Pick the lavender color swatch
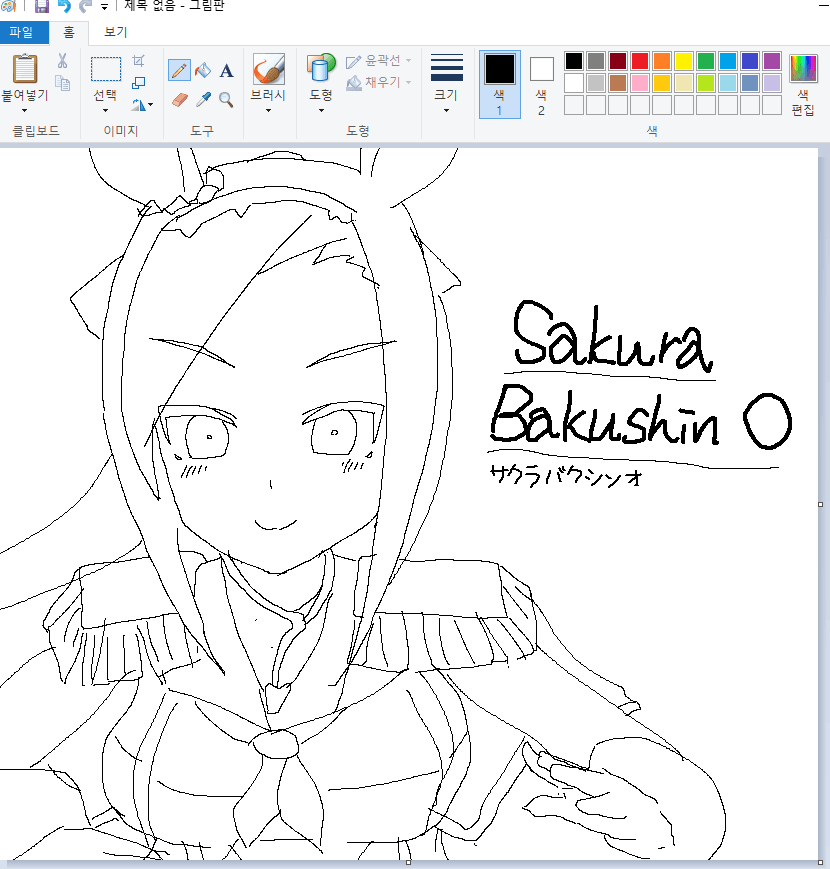The width and height of the screenshot is (830, 869). (772, 83)
